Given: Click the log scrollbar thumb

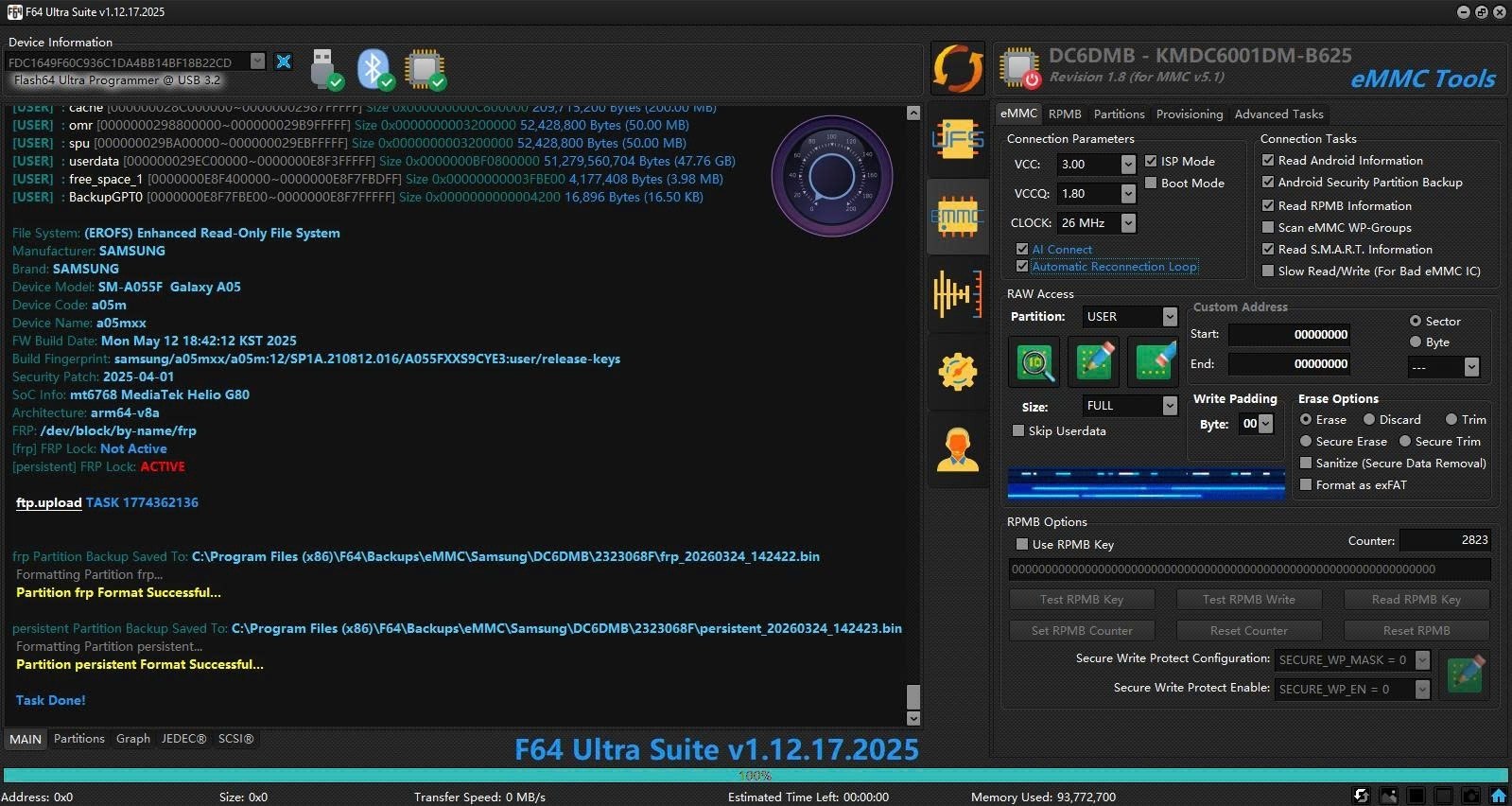Looking at the screenshot, I should click(x=913, y=696).
